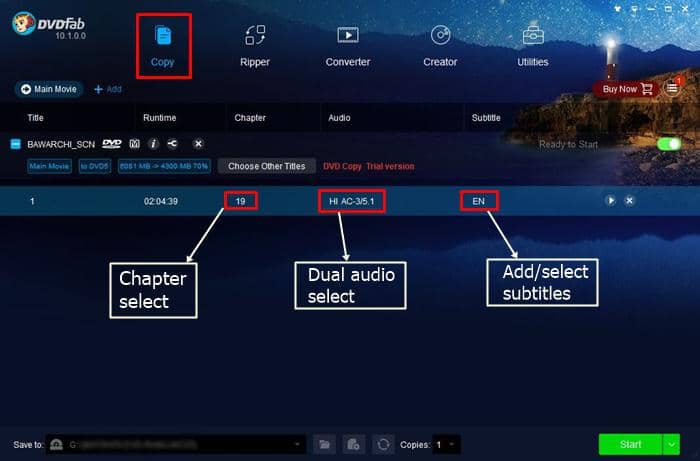Open the Main Movie copy mode switcher
Screen dimensions: 700x461
(x=49, y=89)
